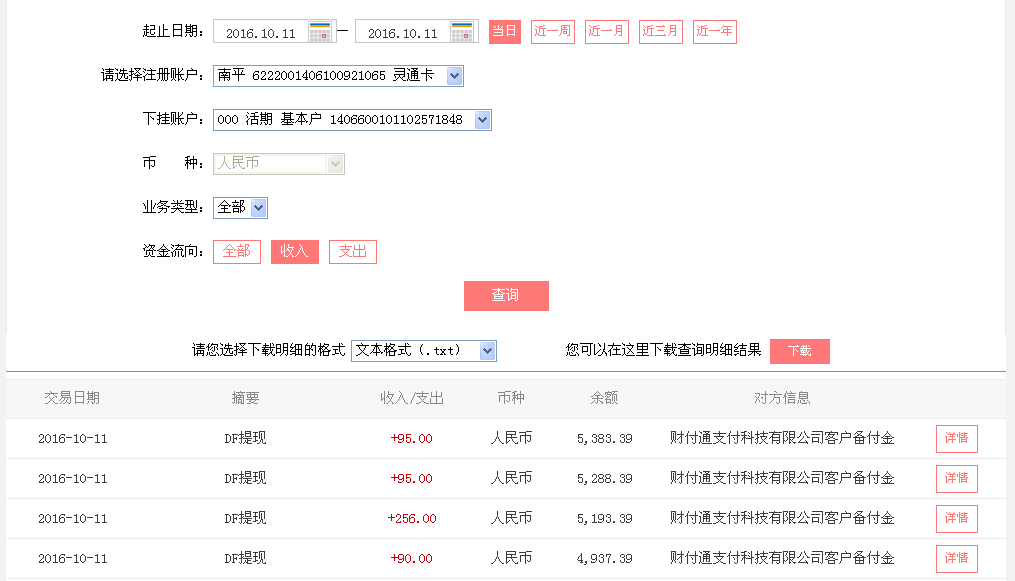This screenshot has height=581, width=1015.
Task: Open 详情 for the first DF提现 transaction
Action: pos(956,438)
